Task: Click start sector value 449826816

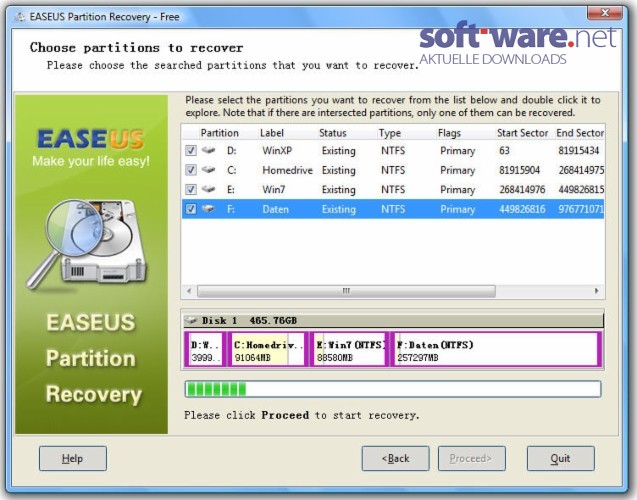Action: click(x=522, y=209)
